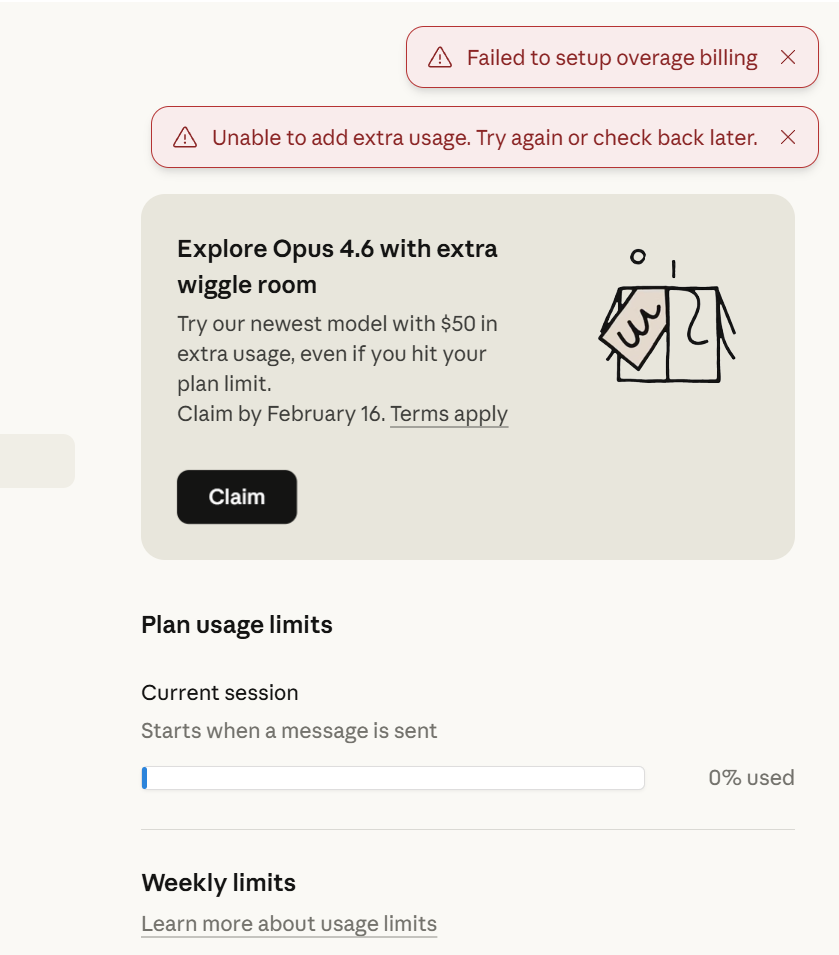
Task: Click the 'Claim by February 16' text
Action: pyautogui.click(x=281, y=414)
